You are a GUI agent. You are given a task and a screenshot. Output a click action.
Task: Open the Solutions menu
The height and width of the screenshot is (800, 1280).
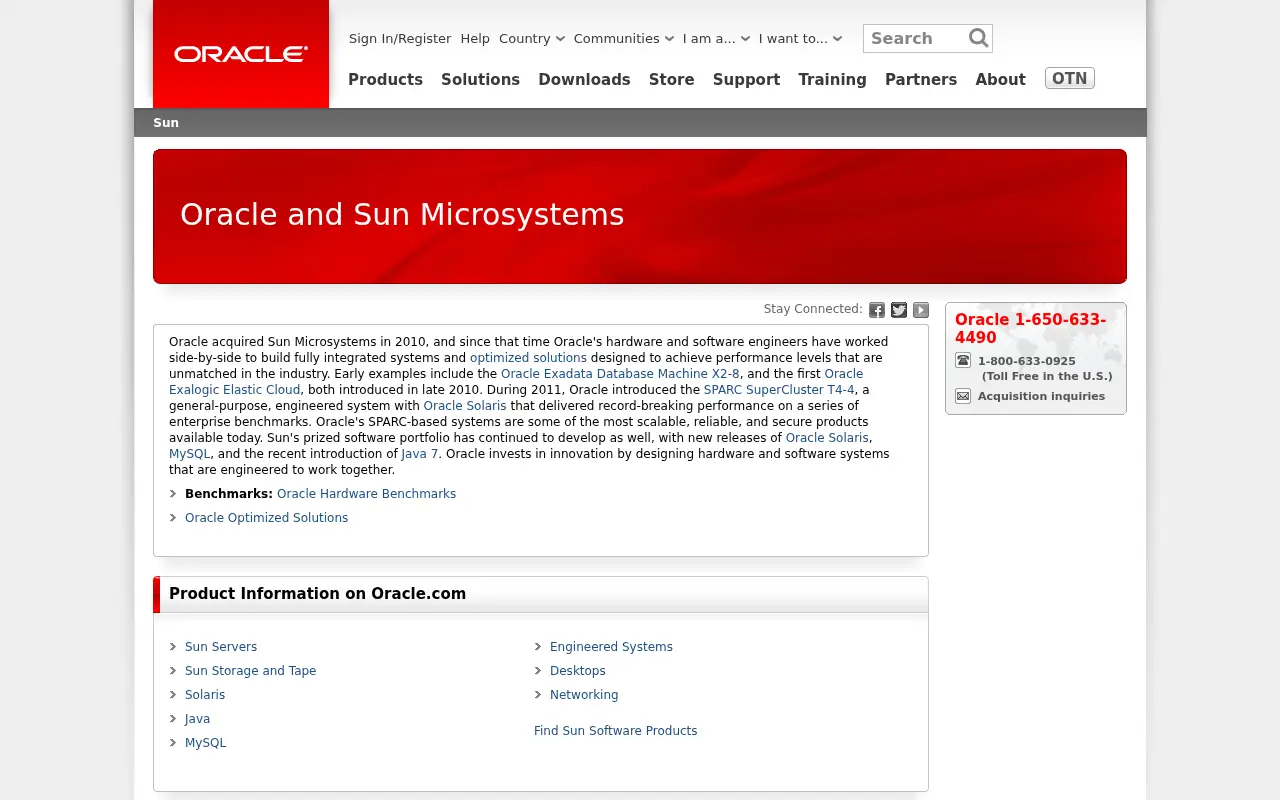(x=480, y=79)
